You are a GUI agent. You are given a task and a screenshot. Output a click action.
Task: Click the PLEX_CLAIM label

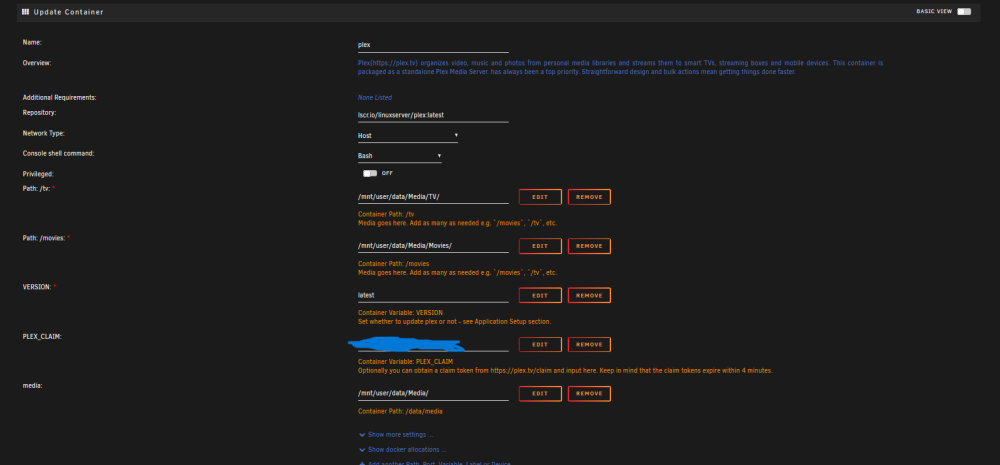click(x=42, y=336)
